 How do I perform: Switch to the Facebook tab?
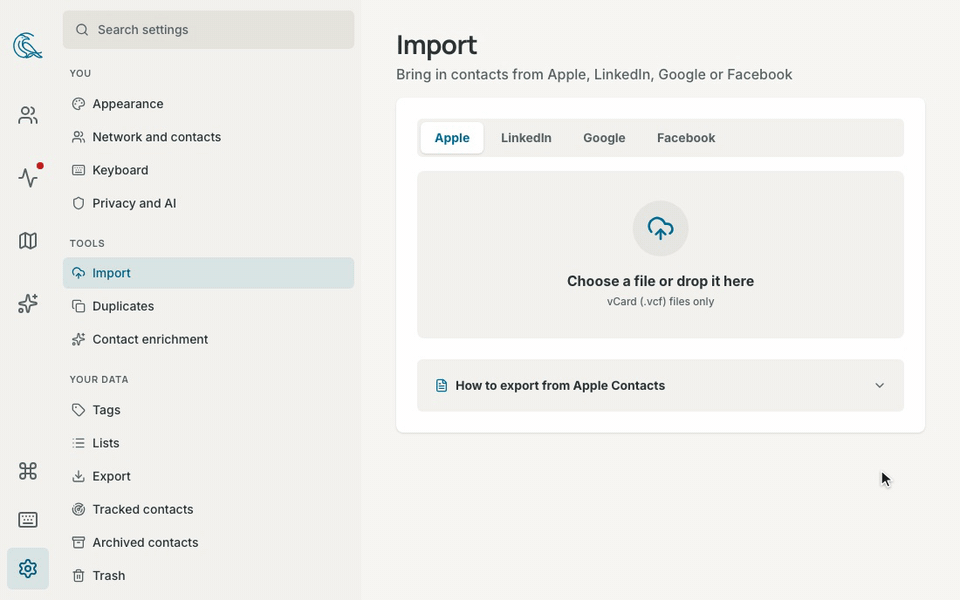tap(686, 138)
